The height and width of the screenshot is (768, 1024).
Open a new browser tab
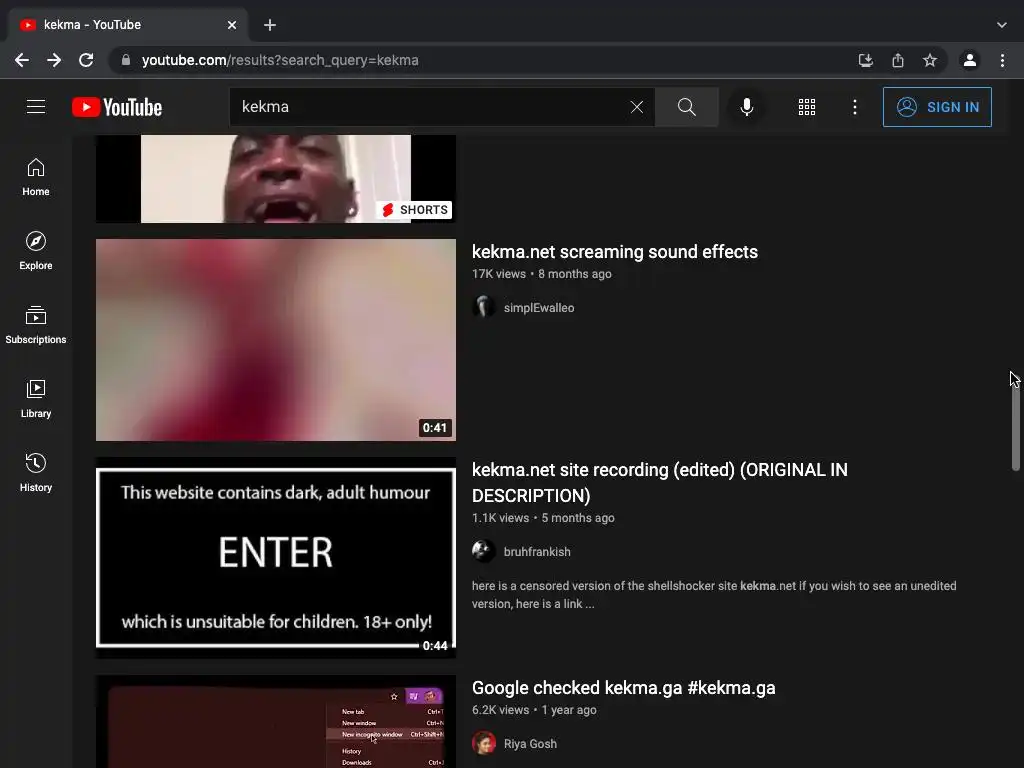270,25
